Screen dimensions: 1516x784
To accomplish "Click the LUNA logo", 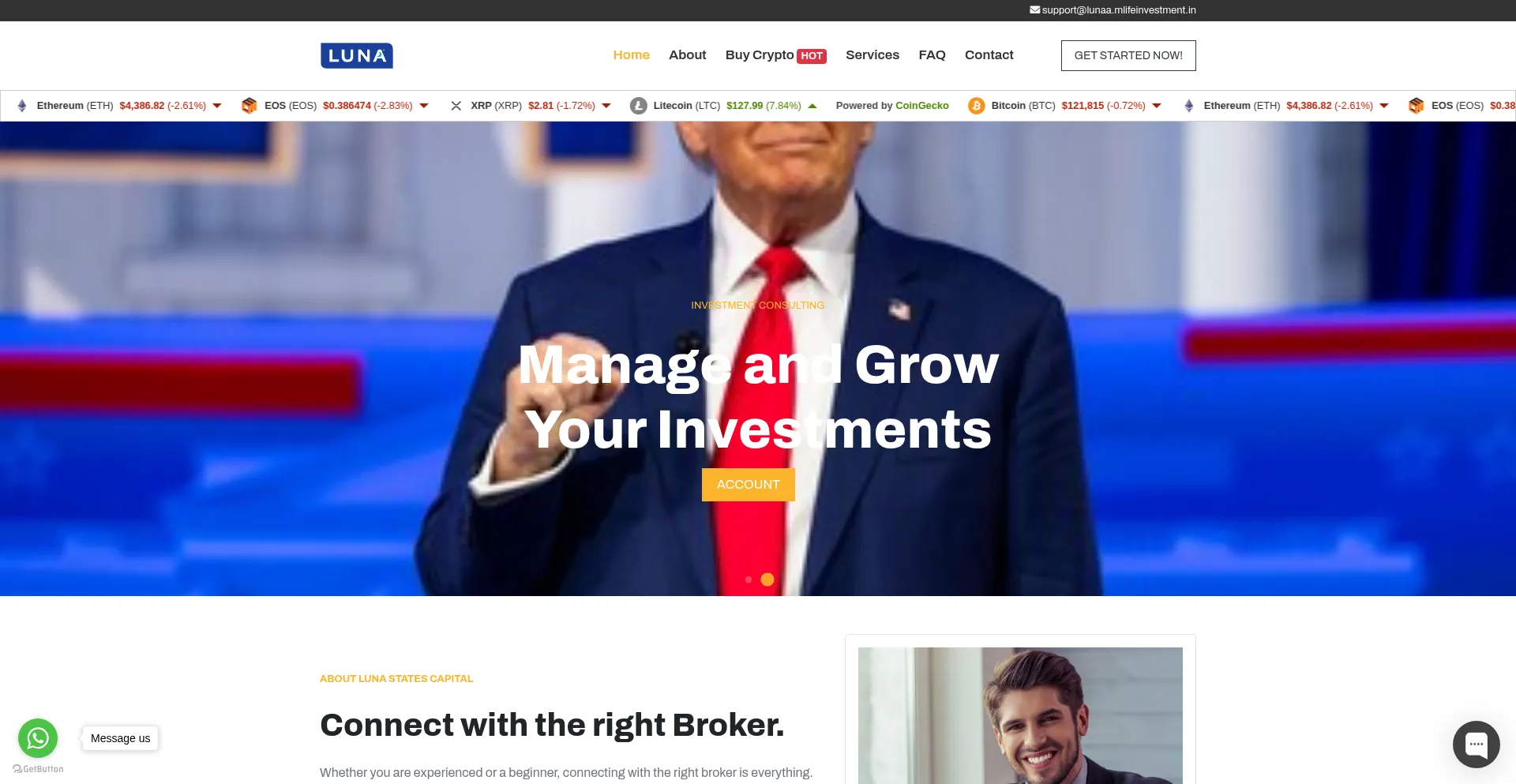I will [357, 55].
